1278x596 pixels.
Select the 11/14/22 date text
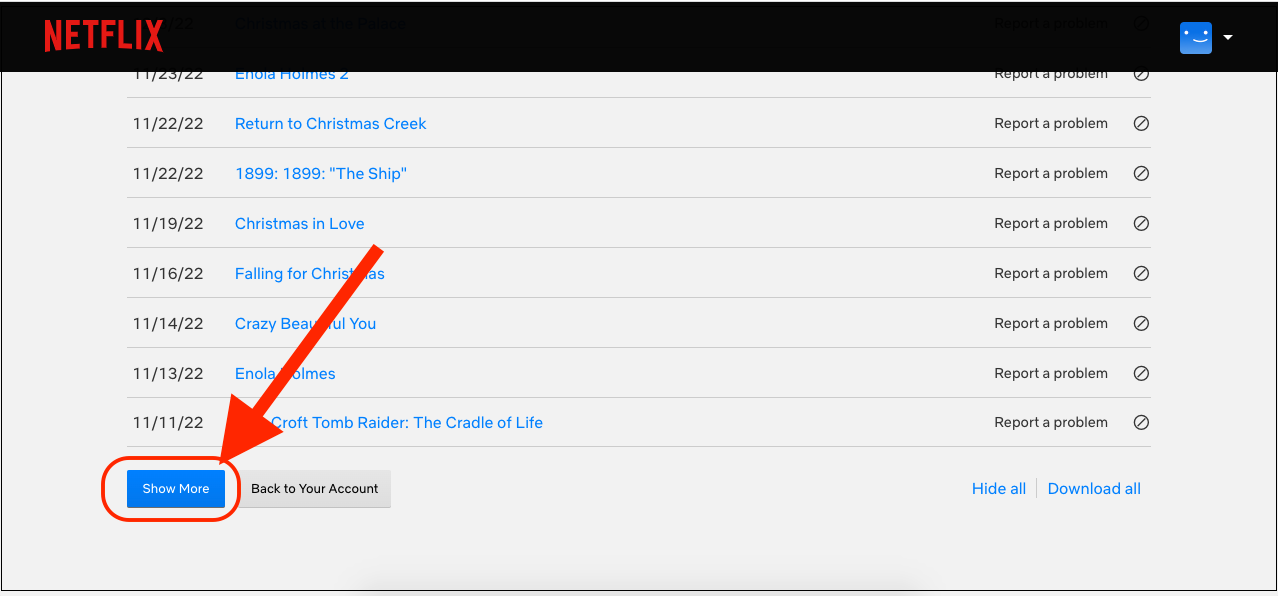click(168, 324)
